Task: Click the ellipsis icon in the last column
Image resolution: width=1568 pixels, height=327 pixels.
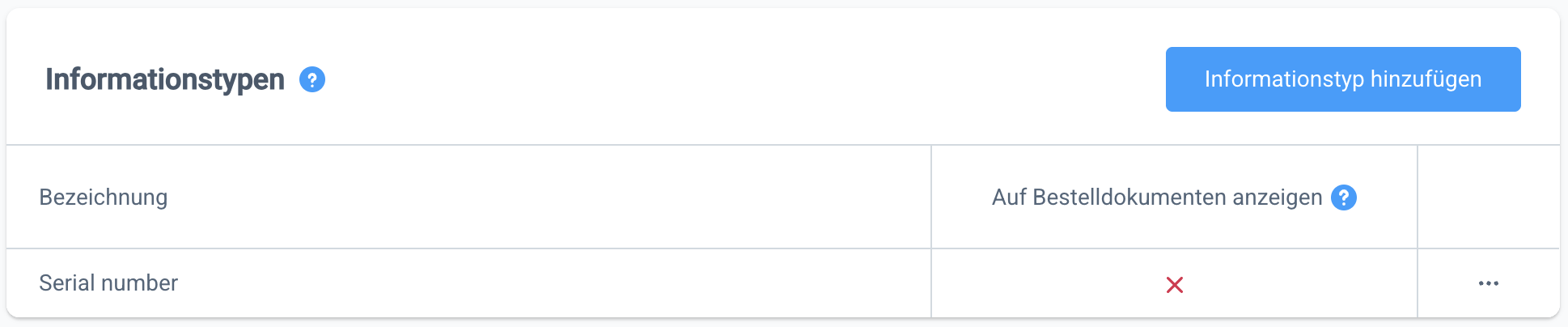Action: (x=1489, y=283)
